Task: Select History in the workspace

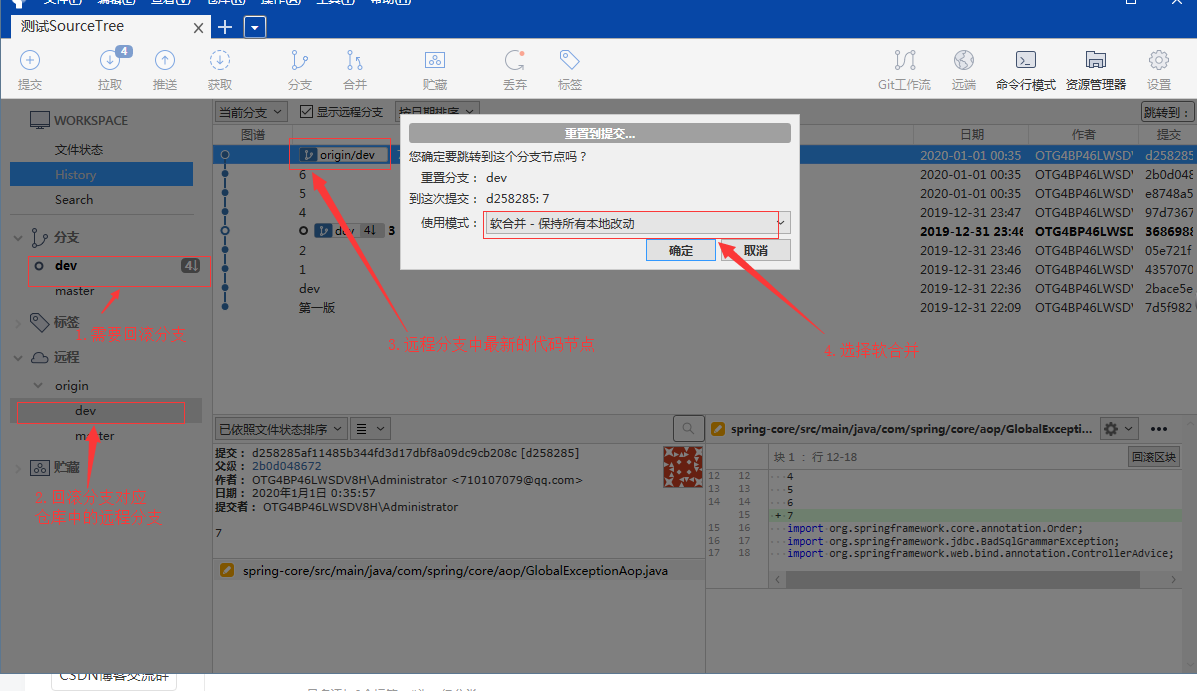Action: point(102,174)
